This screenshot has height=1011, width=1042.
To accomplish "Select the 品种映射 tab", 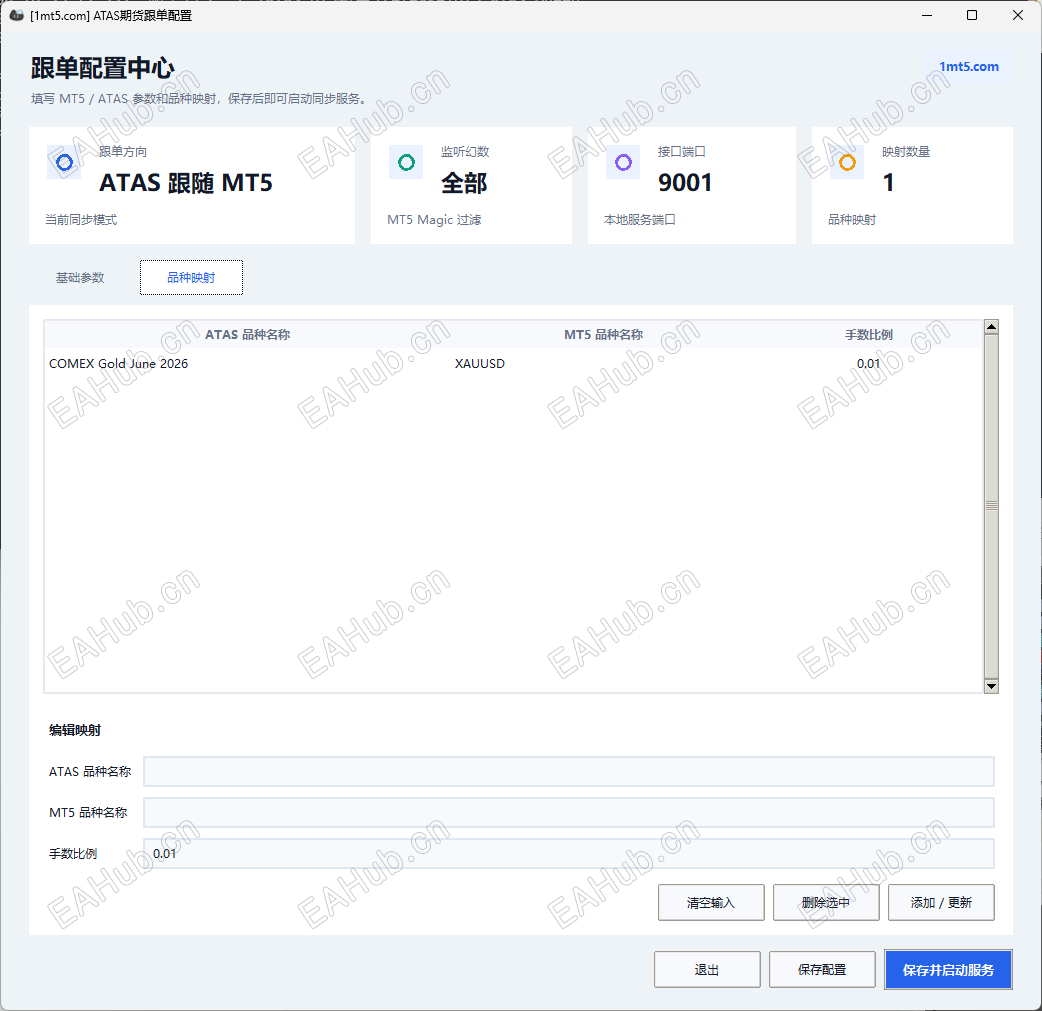I will (191, 278).
